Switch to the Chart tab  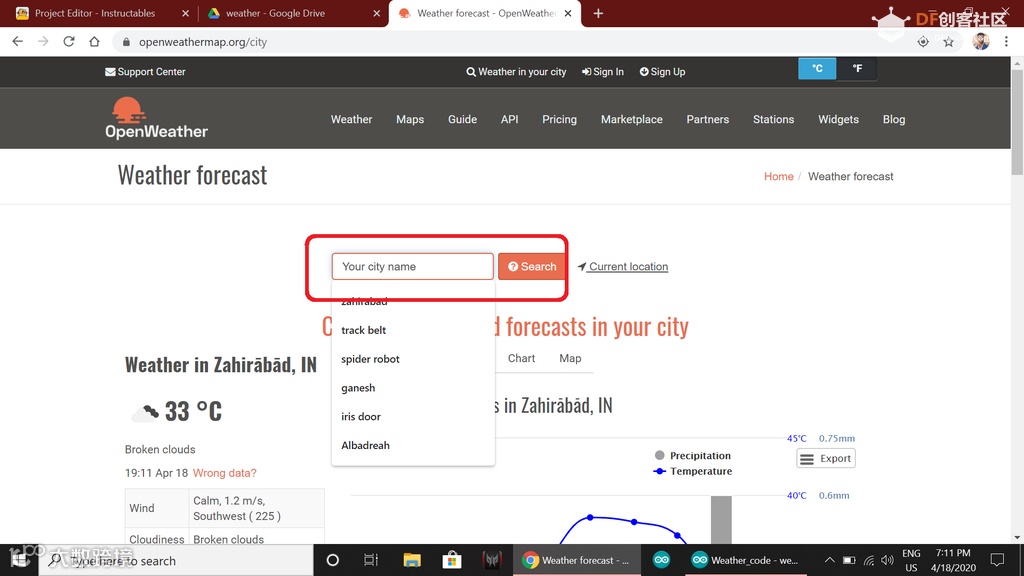click(521, 358)
